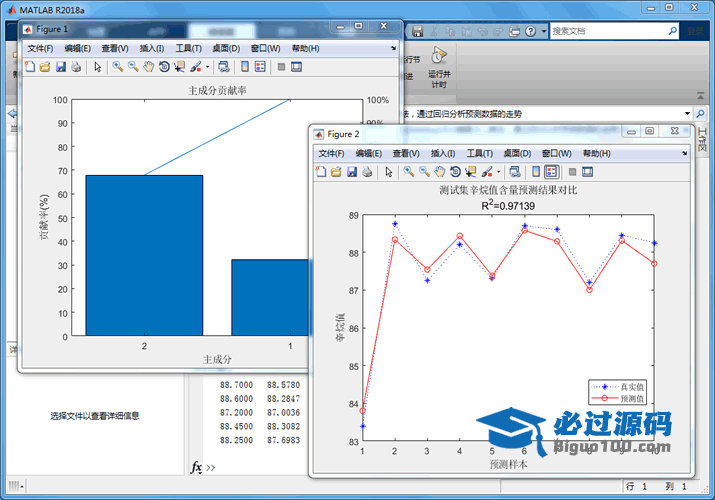This screenshot has width=715, height=500.
Task: Toggle Edit Plot arrow in Figure 1 toolbar
Action: pyautogui.click(x=97, y=67)
